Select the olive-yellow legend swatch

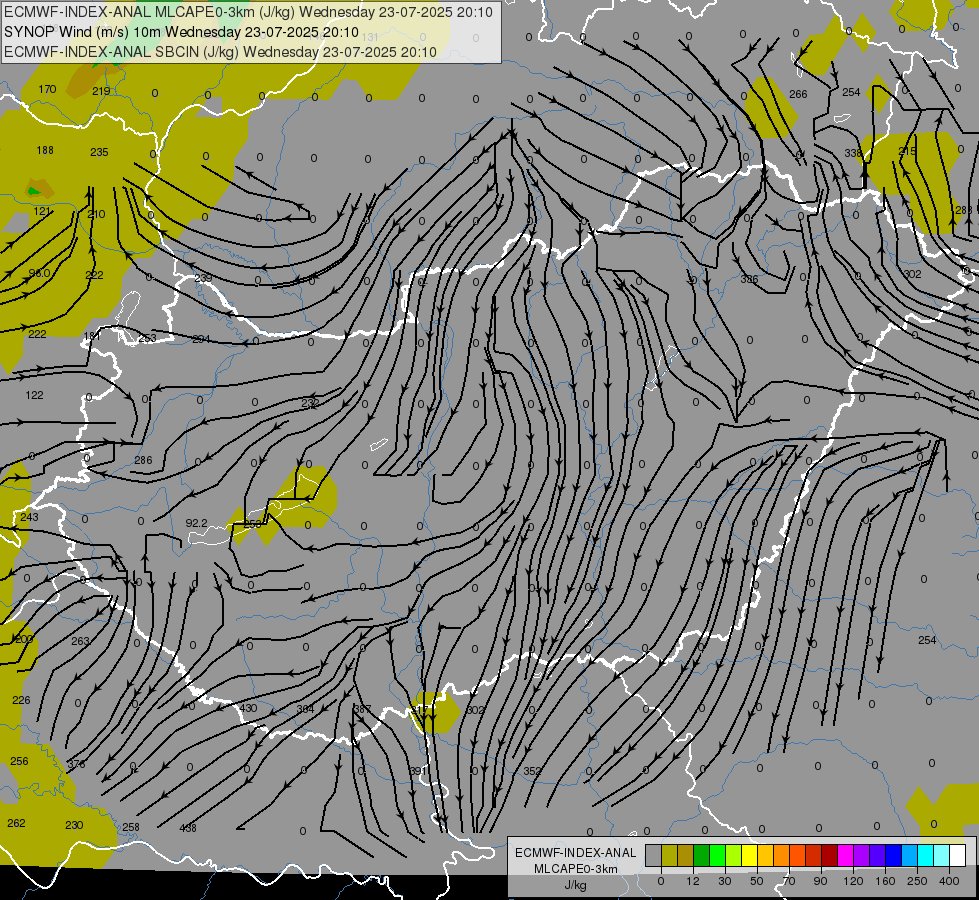point(669,856)
